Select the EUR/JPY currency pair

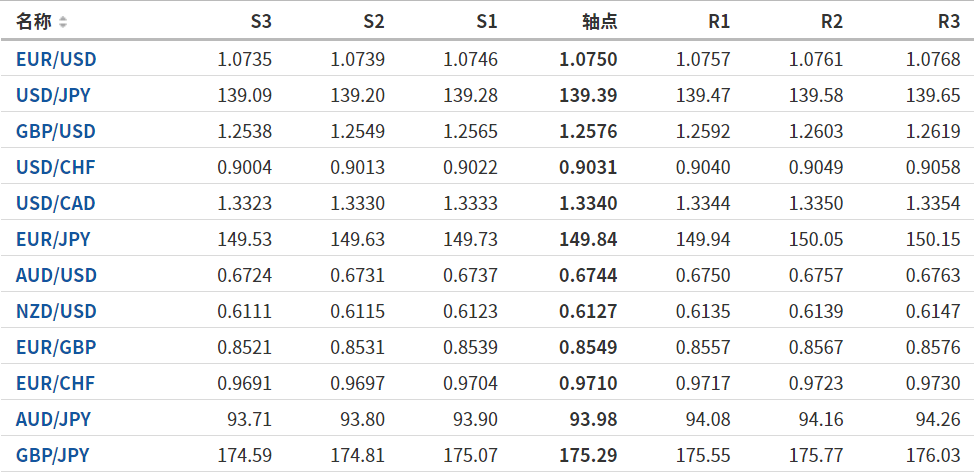53,239
